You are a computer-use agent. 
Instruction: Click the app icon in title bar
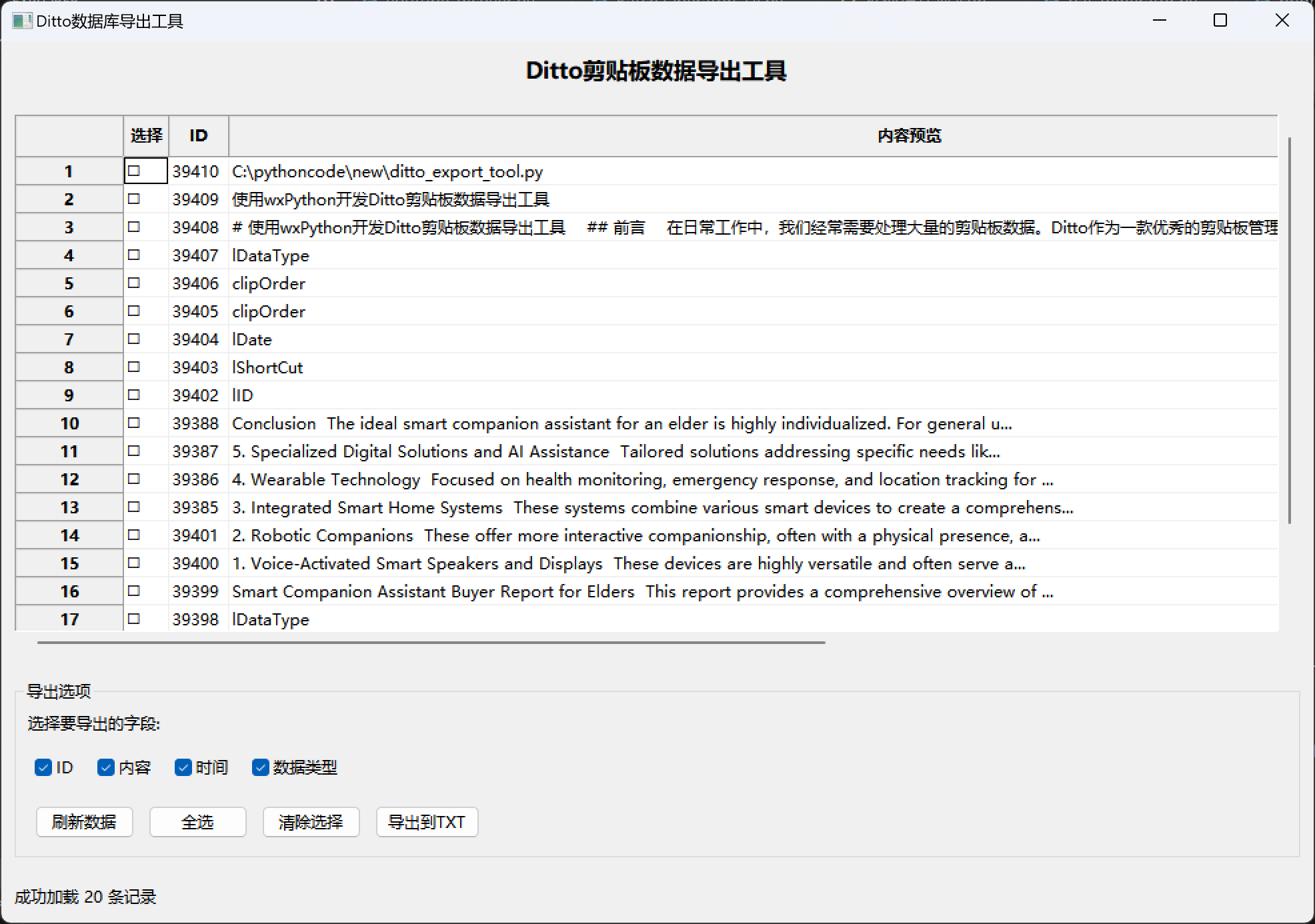coord(22,21)
